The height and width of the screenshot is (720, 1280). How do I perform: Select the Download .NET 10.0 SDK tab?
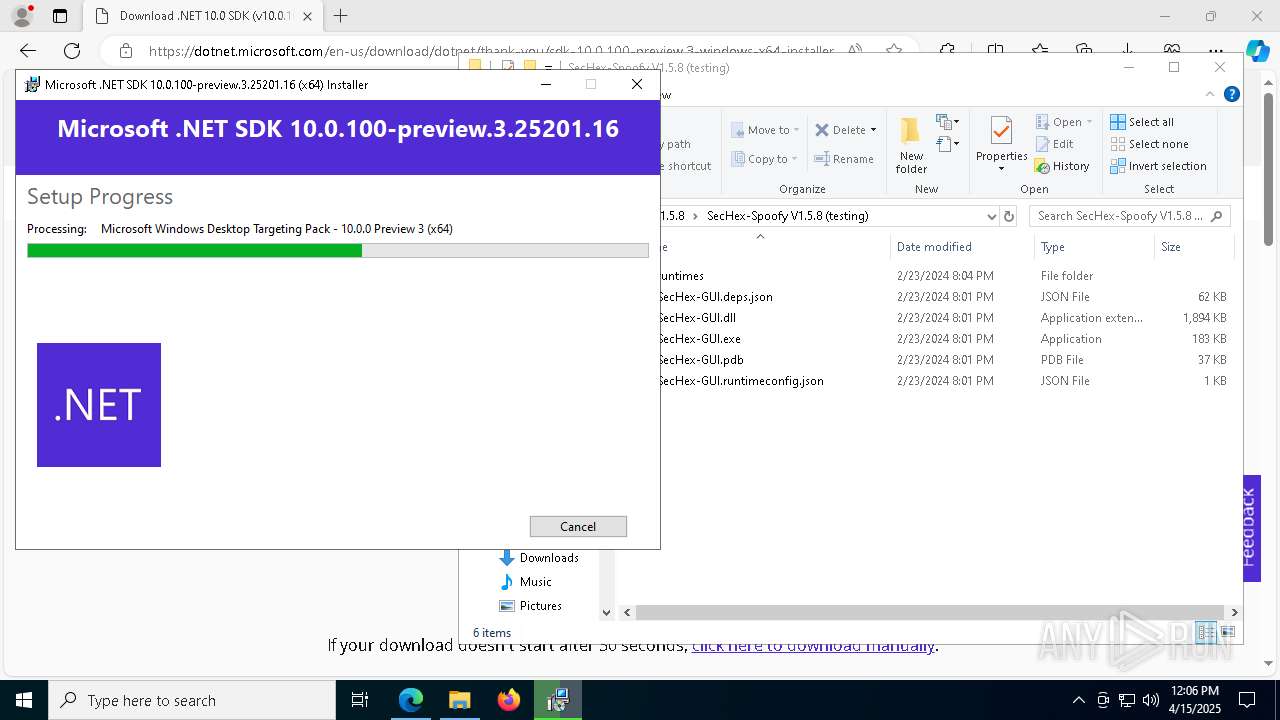(203, 16)
